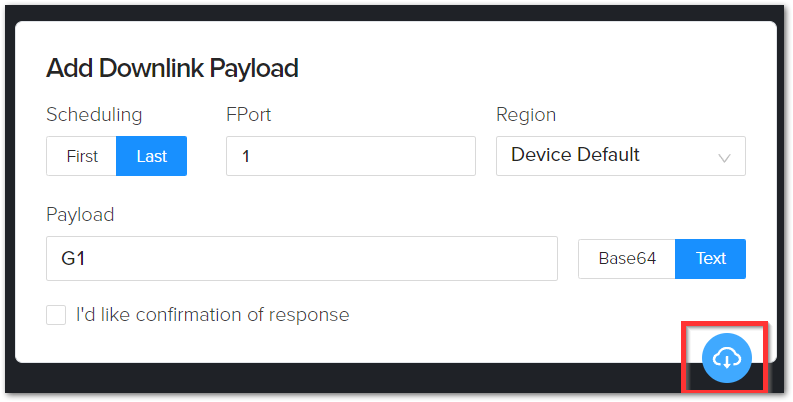Click the 'I'd like confirmation of response' label
The height and width of the screenshot is (402, 793).
[x=212, y=315]
